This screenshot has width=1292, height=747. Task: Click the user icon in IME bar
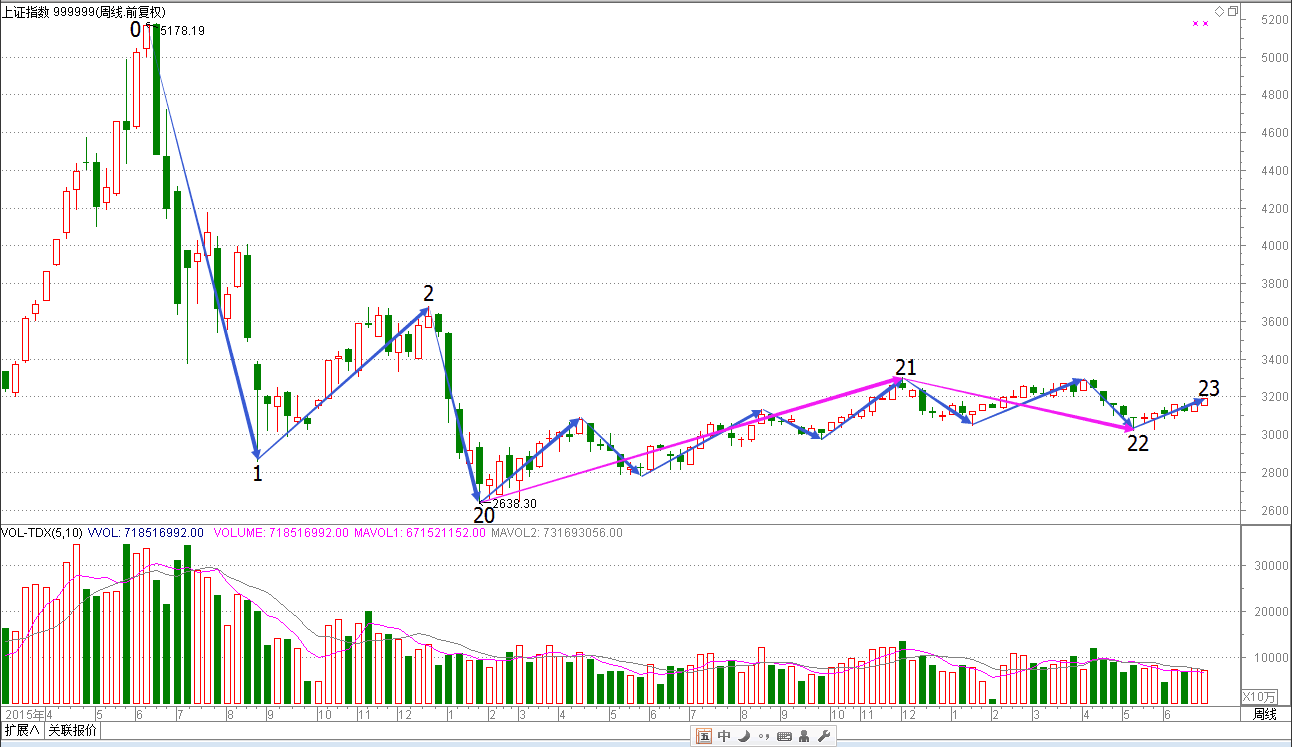[x=804, y=737]
